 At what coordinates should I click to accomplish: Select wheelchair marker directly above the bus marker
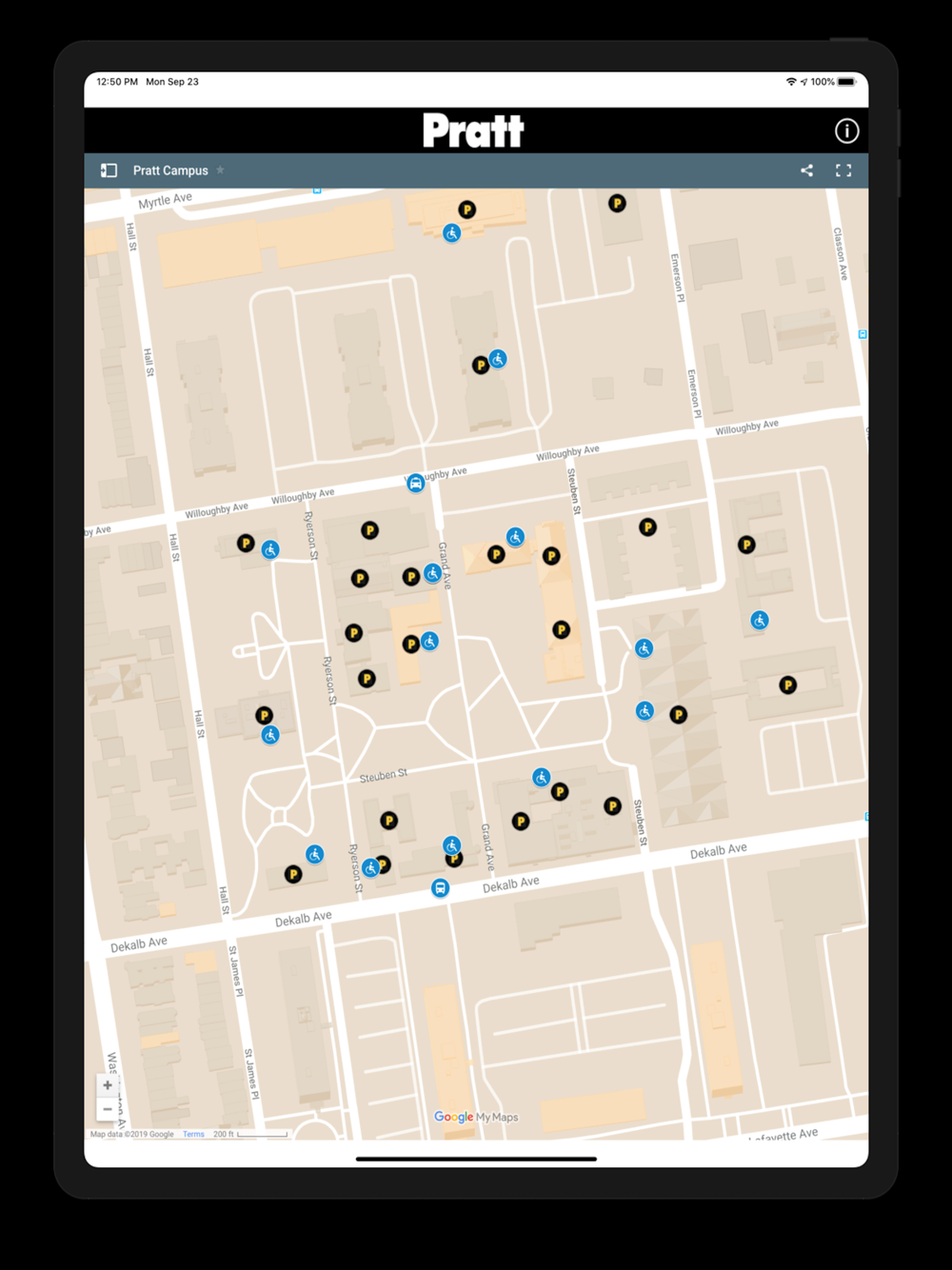[452, 845]
